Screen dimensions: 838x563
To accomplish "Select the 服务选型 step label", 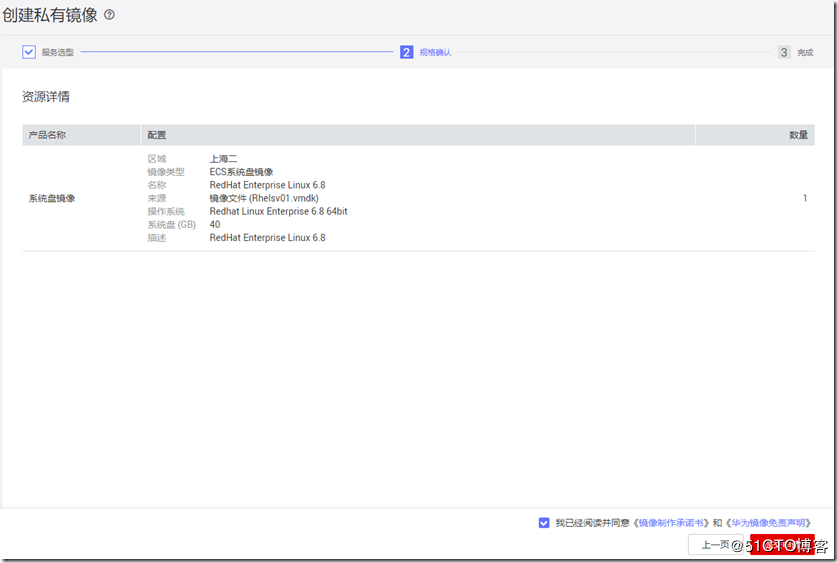I will [x=58, y=52].
